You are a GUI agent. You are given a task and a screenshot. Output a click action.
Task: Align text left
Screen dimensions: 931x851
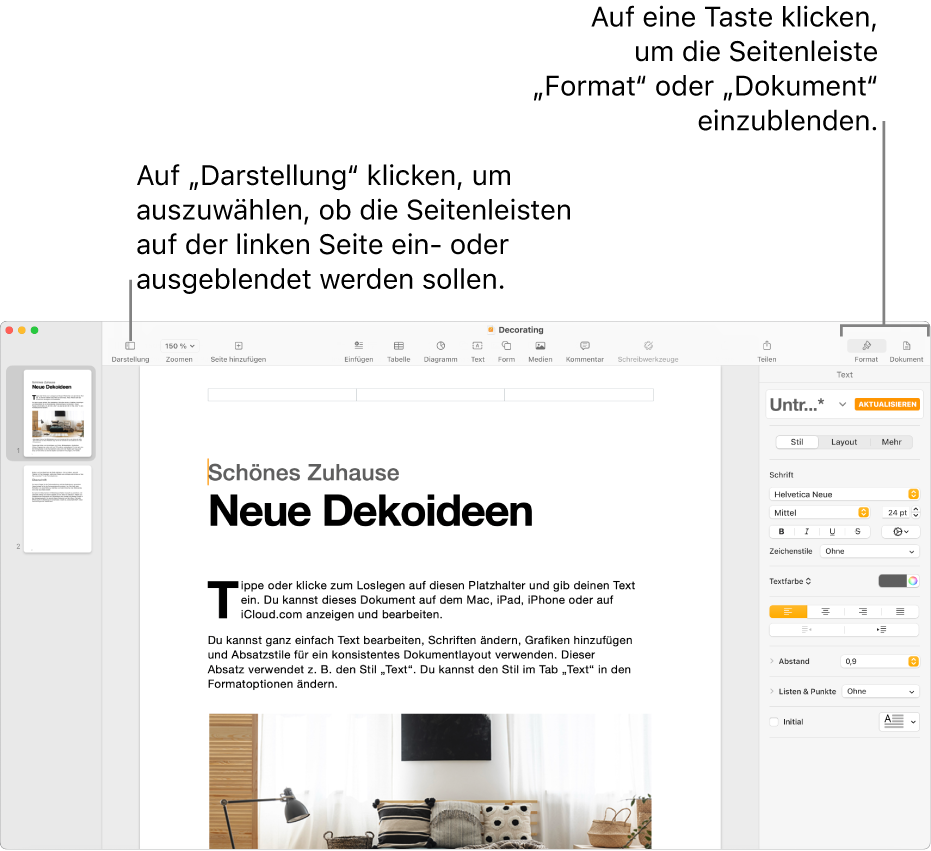coord(788,611)
